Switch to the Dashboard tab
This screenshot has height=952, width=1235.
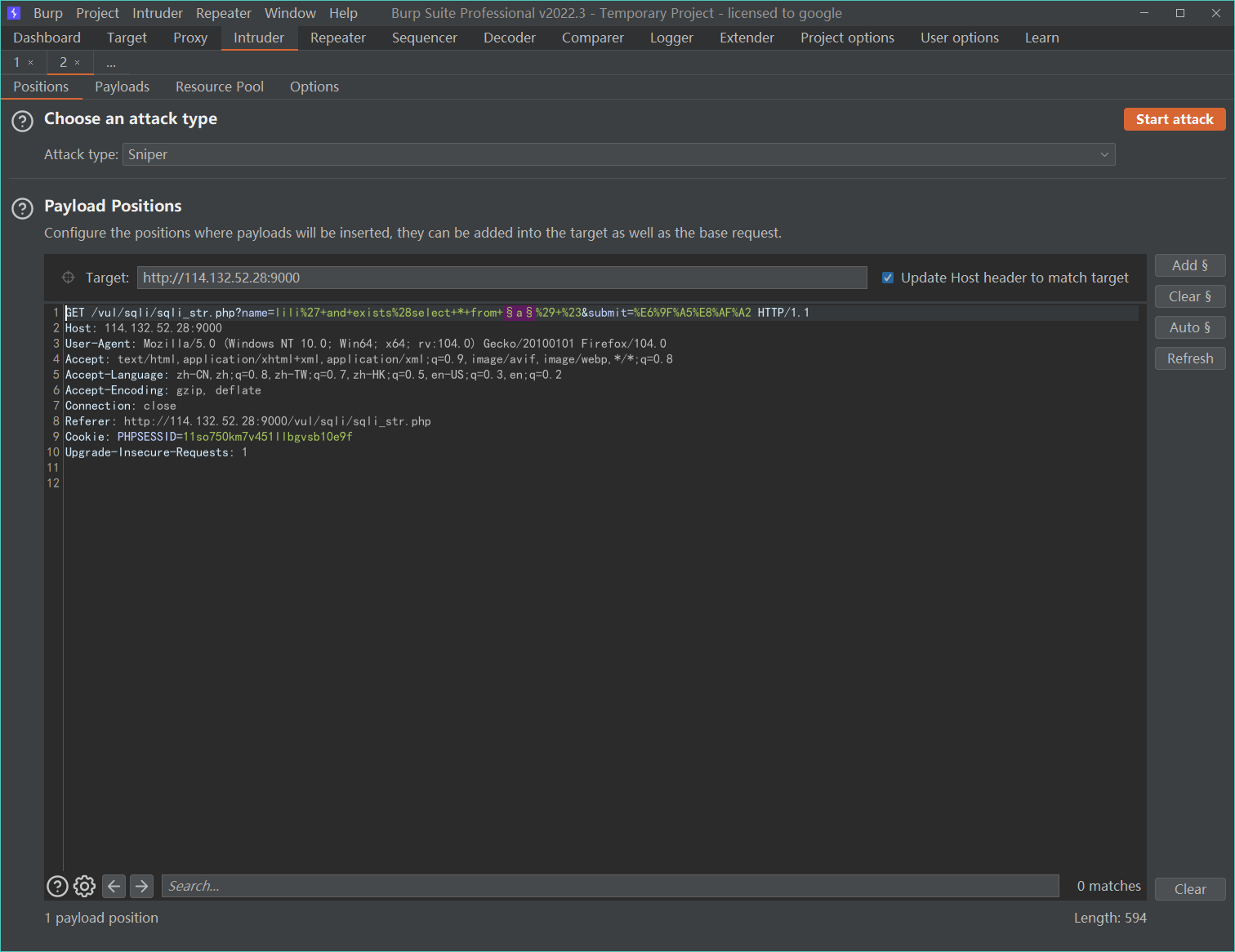tap(47, 38)
